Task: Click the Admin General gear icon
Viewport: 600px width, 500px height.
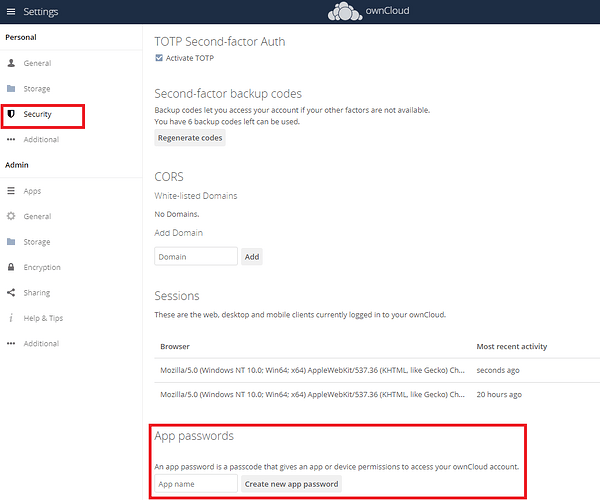Action: coord(11,216)
